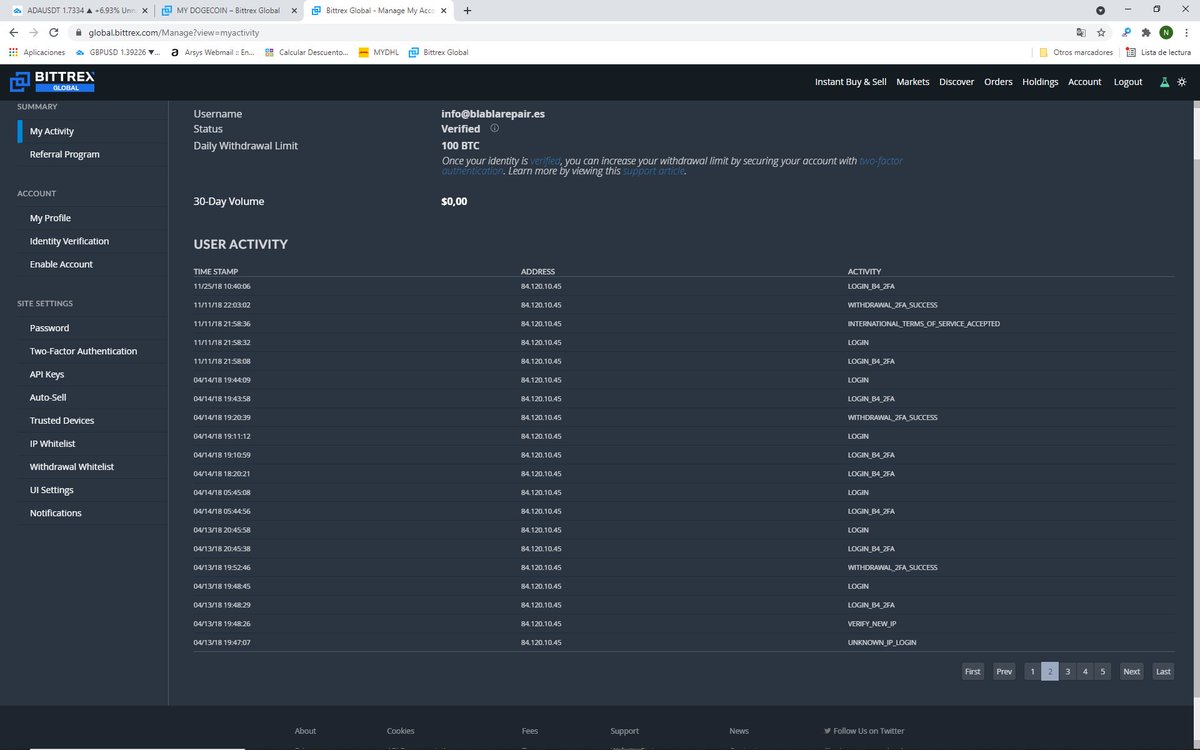
Task: Go to activity page 5
Action: coord(1102,672)
